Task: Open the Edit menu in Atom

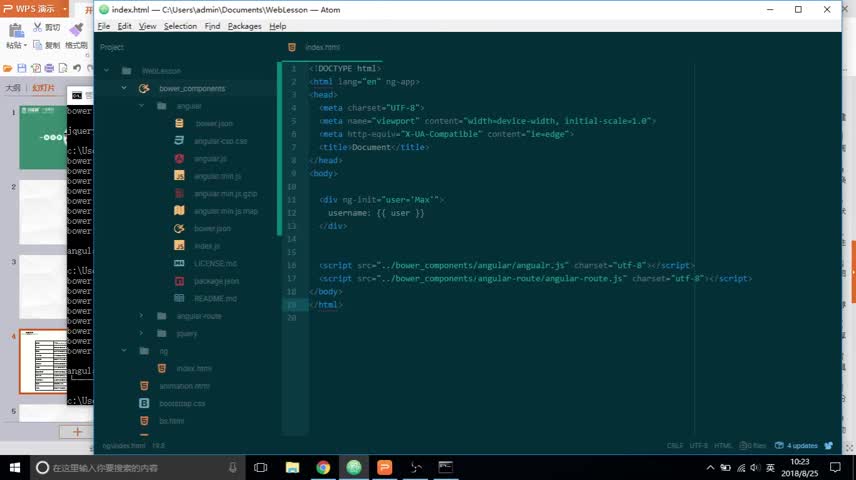Action: pos(124,26)
